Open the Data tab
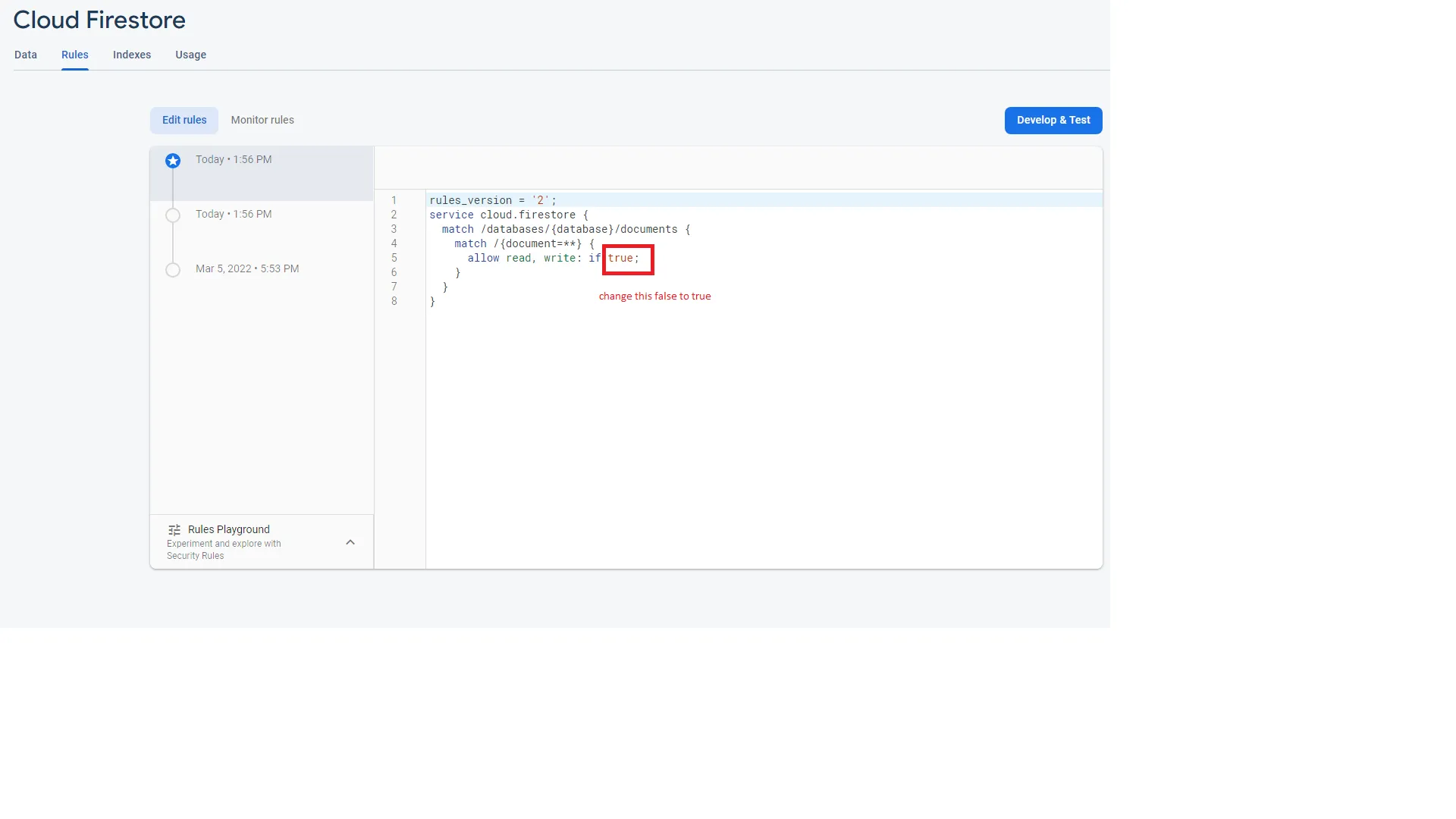Image resolution: width=1456 pixels, height=819 pixels. [26, 55]
